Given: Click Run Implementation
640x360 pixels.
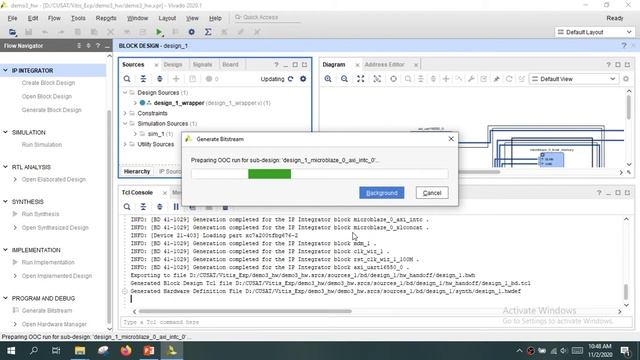Looking at the screenshot, I should pos(48,262).
